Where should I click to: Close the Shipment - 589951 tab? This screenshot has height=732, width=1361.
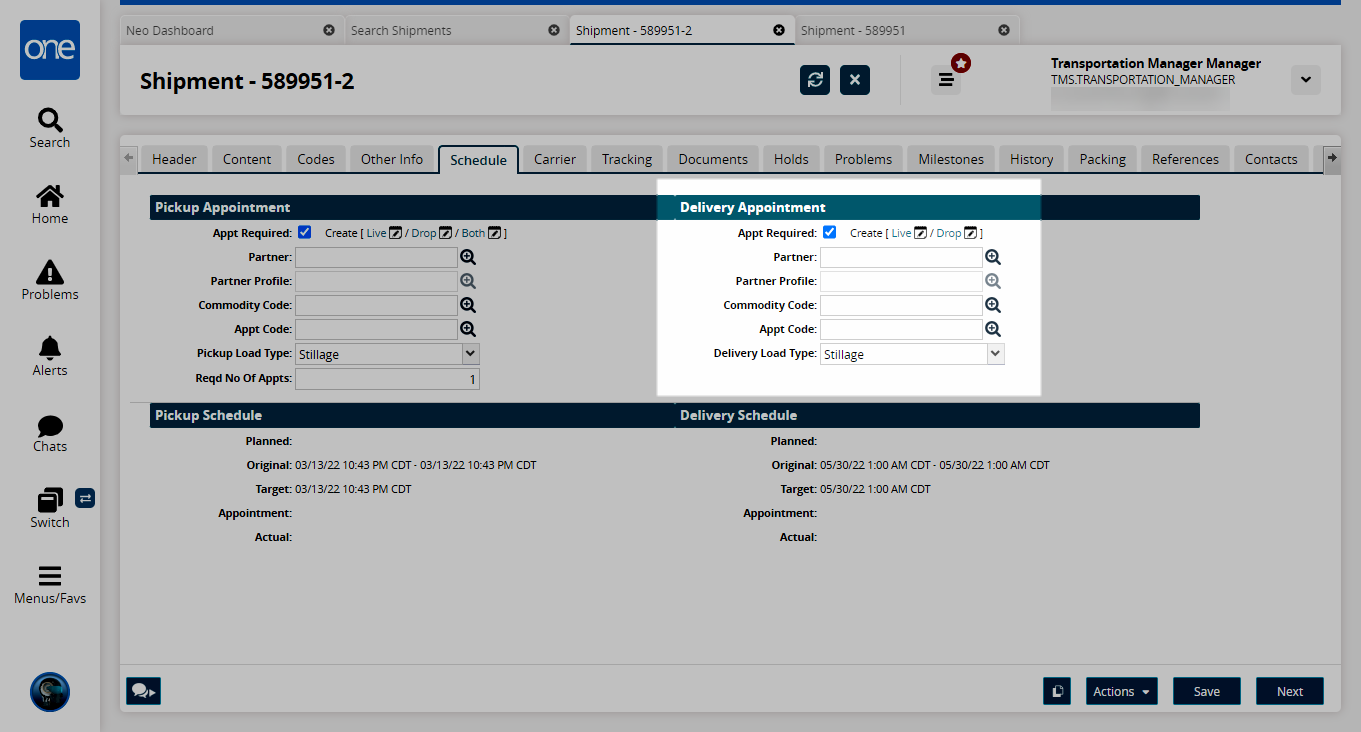1004,30
